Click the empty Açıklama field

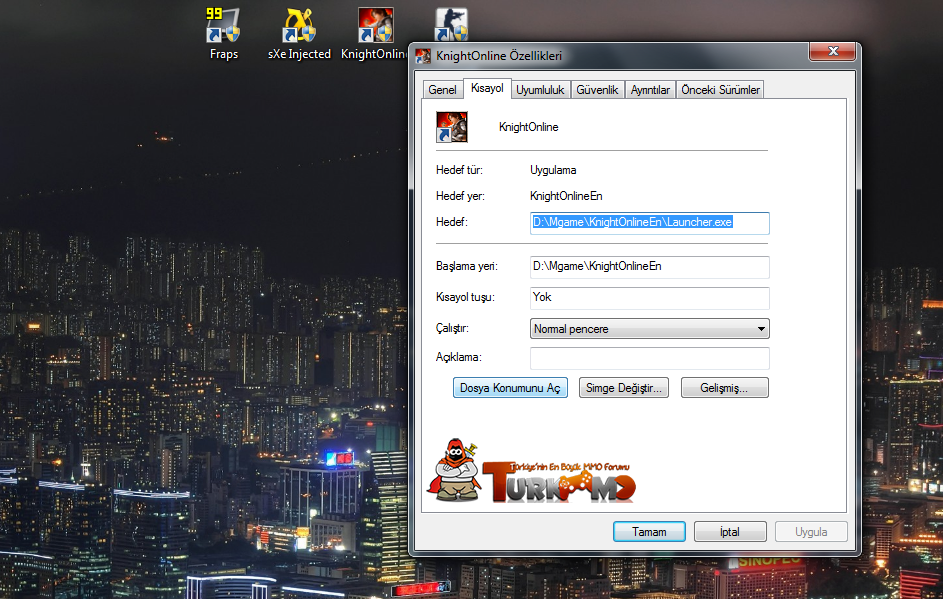(x=650, y=358)
